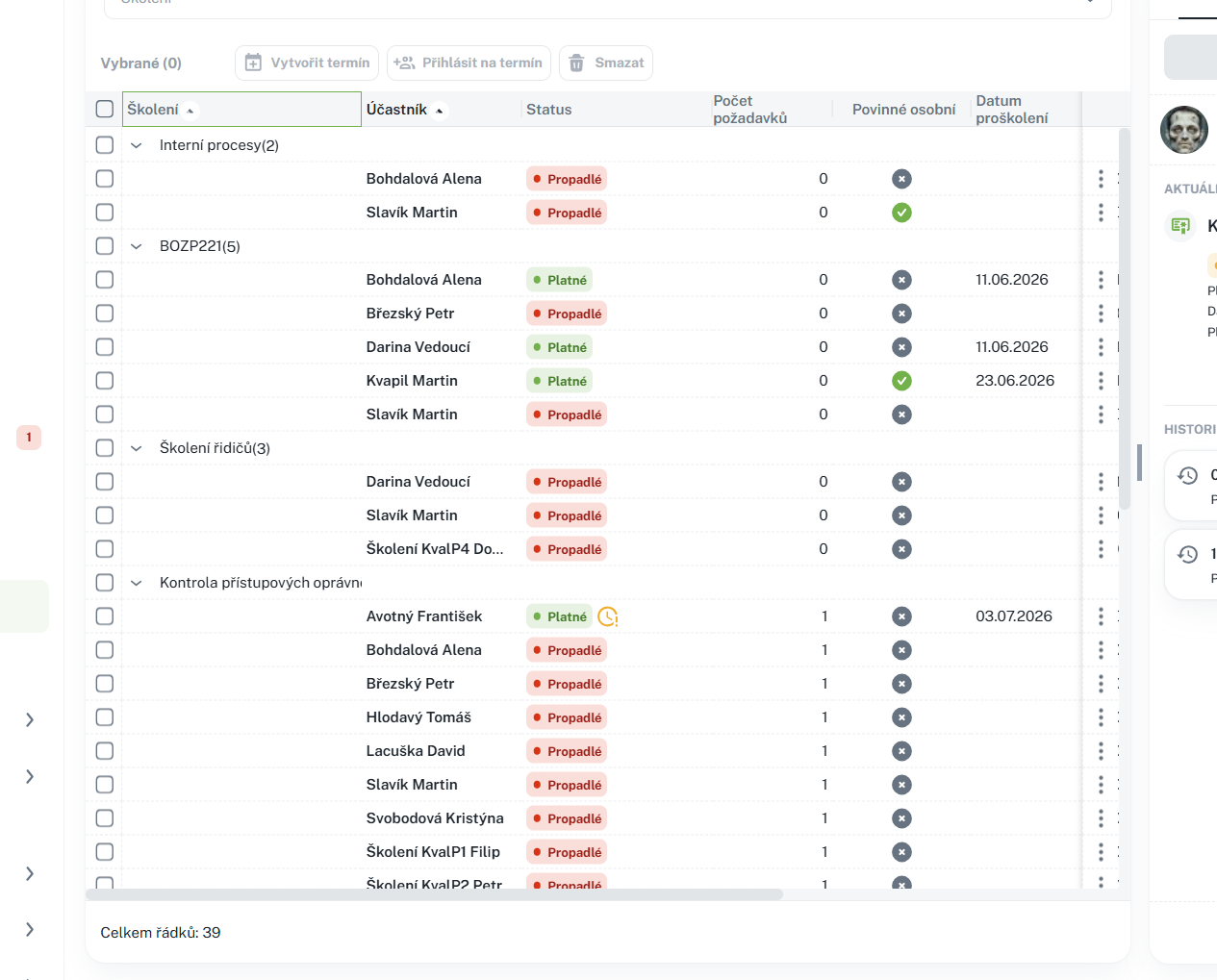Collapse the Školení řidičů(3) group
The width and height of the screenshot is (1217, 980).
(x=137, y=448)
